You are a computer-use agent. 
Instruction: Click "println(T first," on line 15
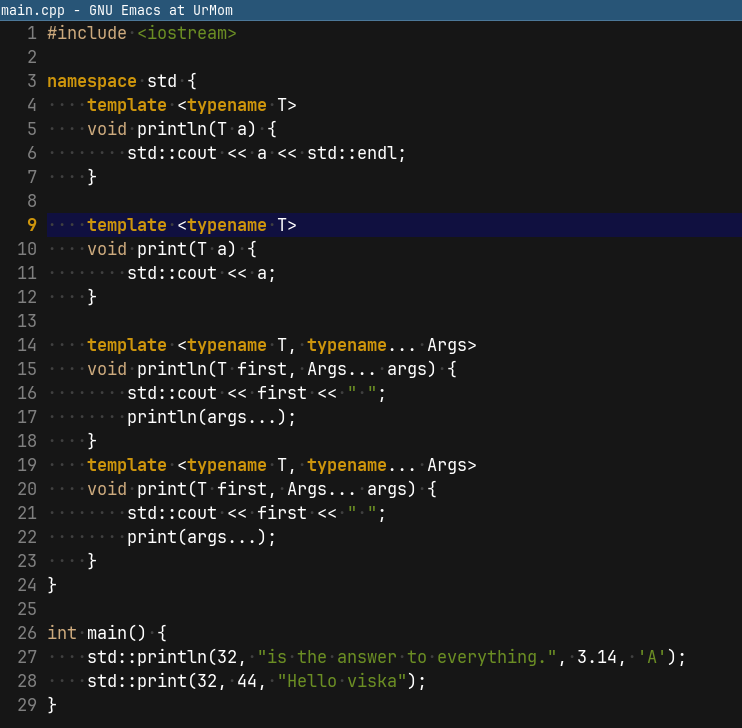[216, 369]
